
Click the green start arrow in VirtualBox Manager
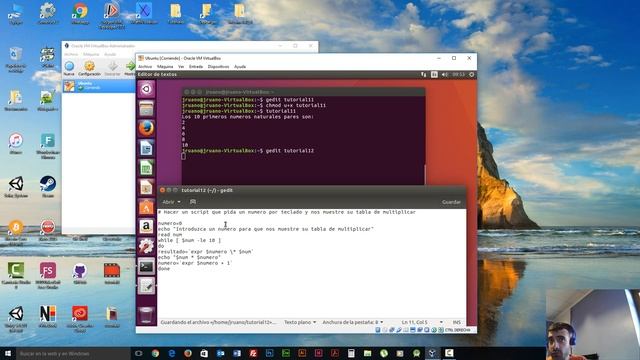click(x=130, y=68)
